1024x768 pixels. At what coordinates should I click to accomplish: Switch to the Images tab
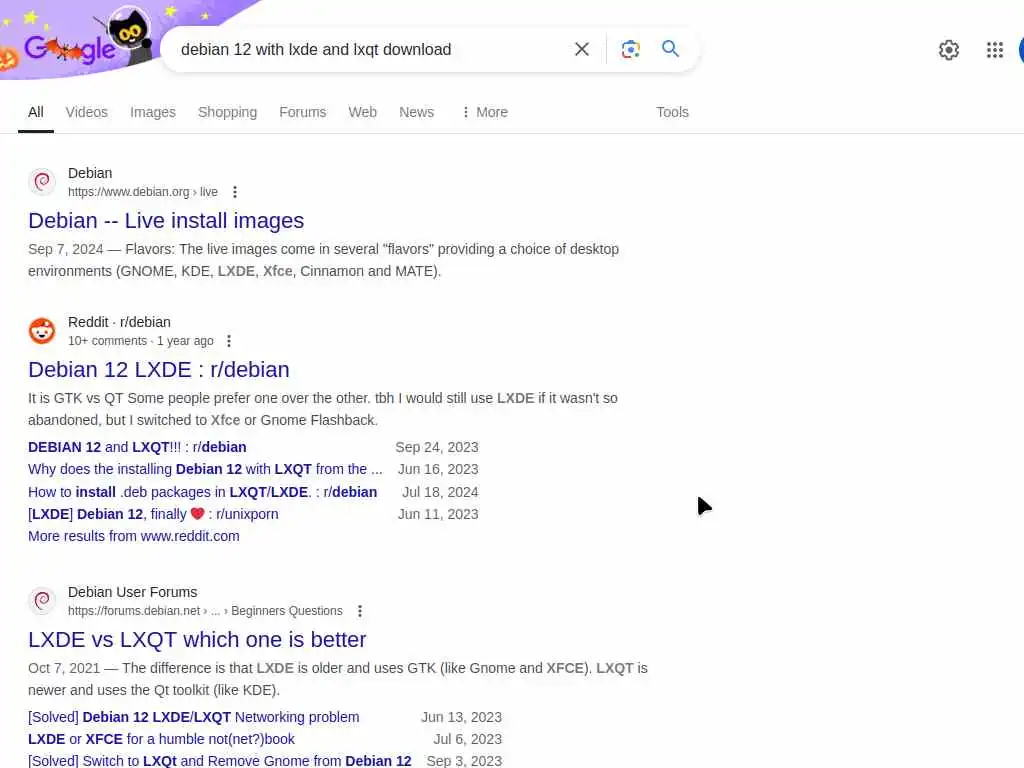153,112
